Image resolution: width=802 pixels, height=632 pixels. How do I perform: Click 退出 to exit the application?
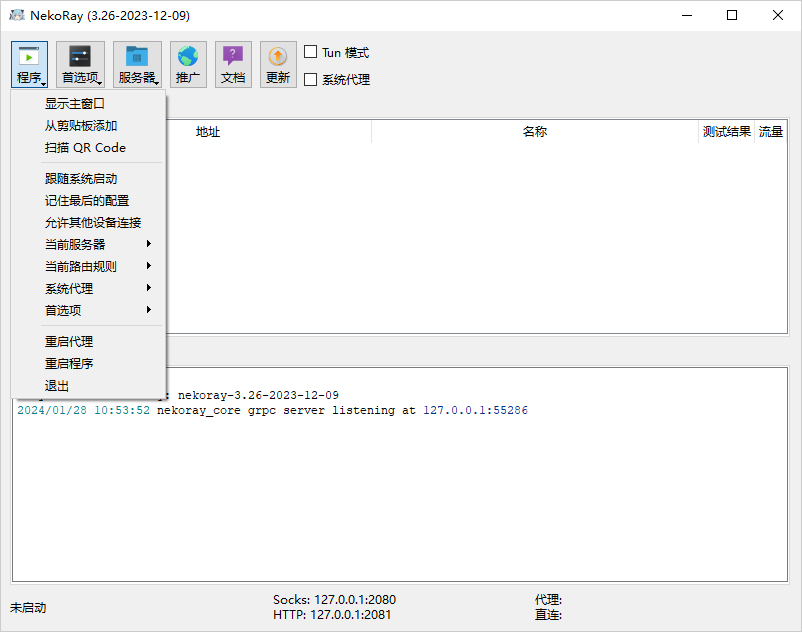56,385
